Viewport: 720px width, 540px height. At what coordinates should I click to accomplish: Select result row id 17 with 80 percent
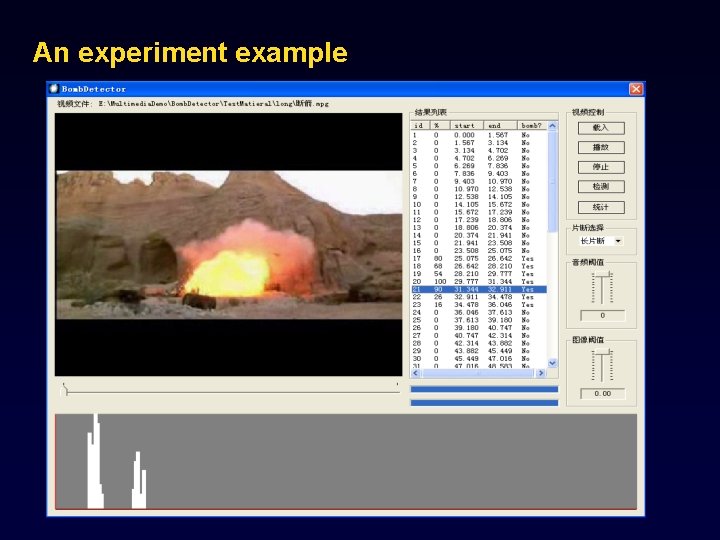click(x=478, y=259)
